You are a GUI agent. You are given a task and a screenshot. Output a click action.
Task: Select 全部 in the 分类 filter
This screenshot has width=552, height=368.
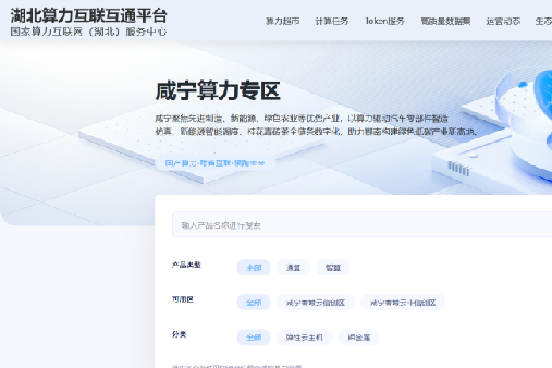[x=253, y=337]
